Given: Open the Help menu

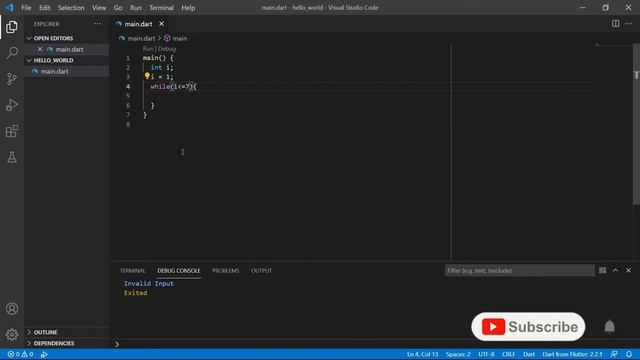Looking at the screenshot, I should point(188,8).
